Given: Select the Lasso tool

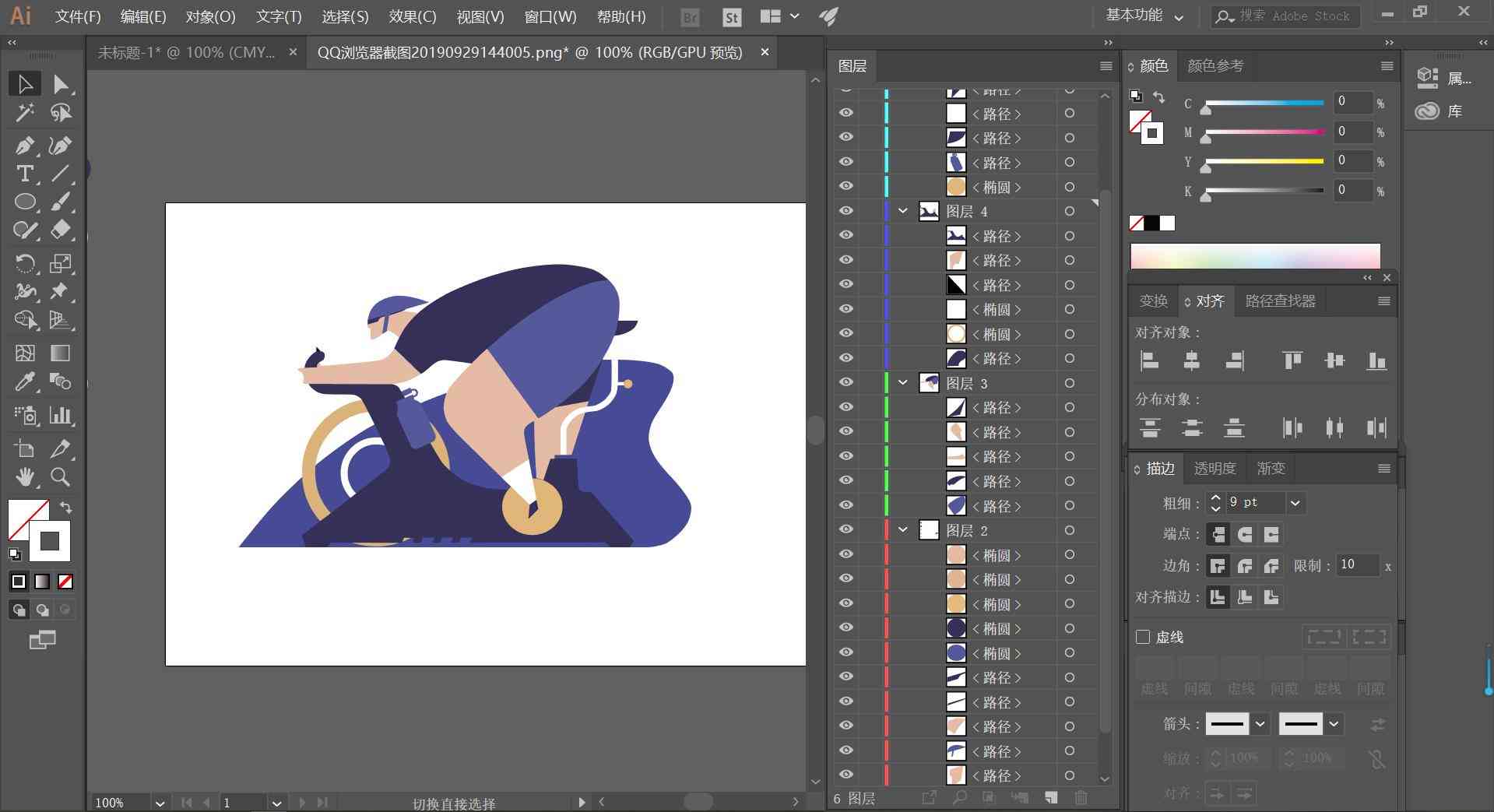Looking at the screenshot, I should coord(61,114).
